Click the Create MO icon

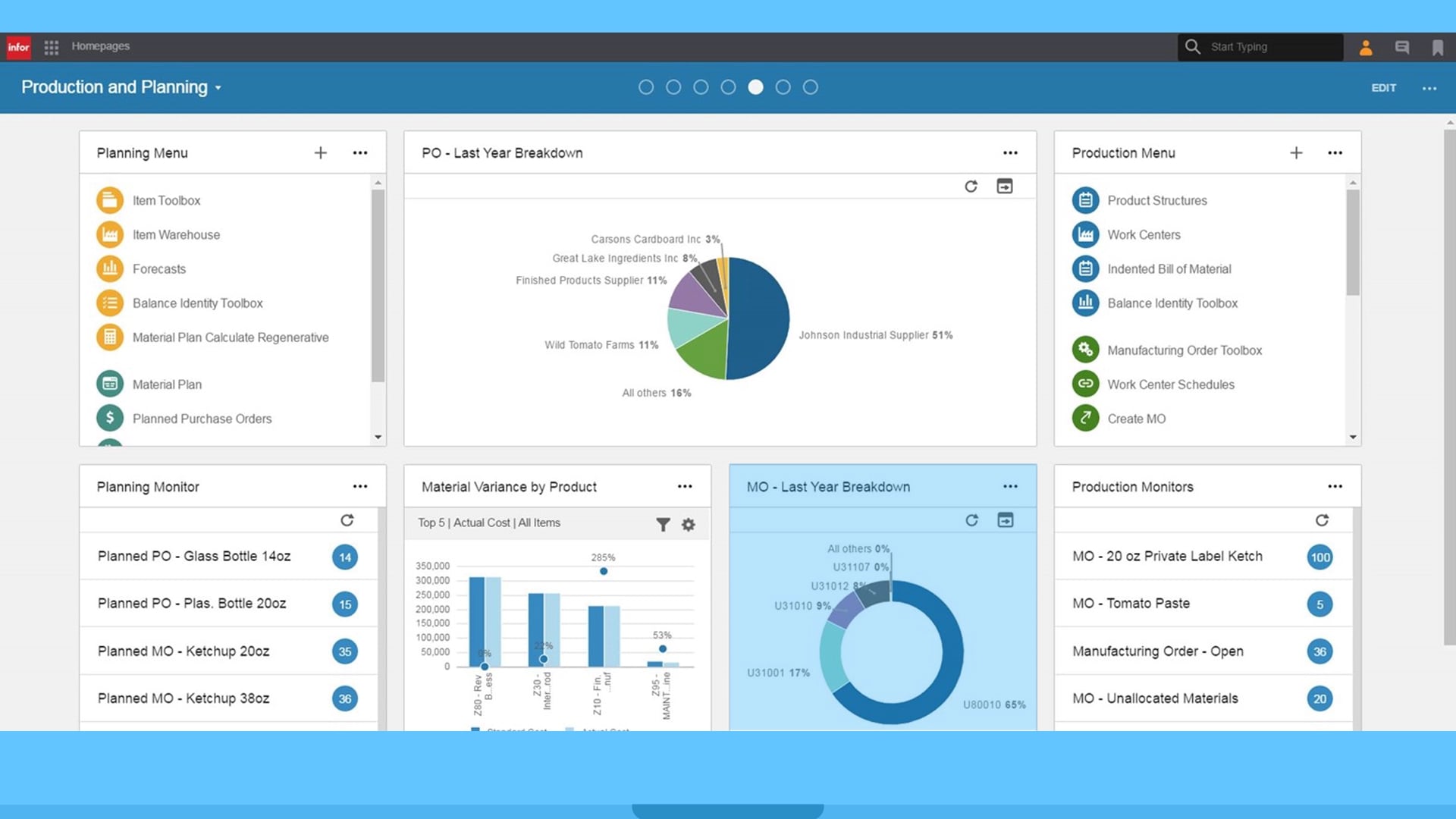click(x=1085, y=419)
